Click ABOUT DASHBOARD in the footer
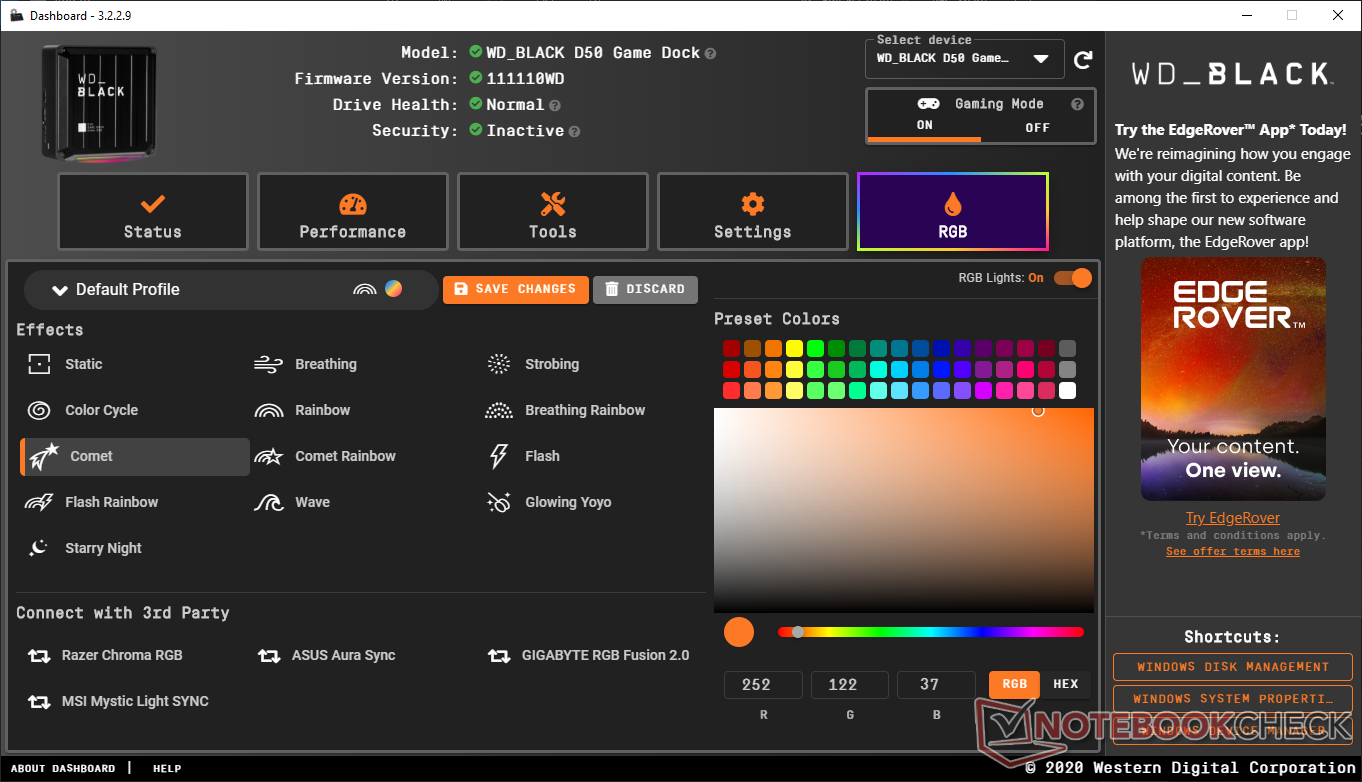The height and width of the screenshot is (782, 1362). click(63, 769)
